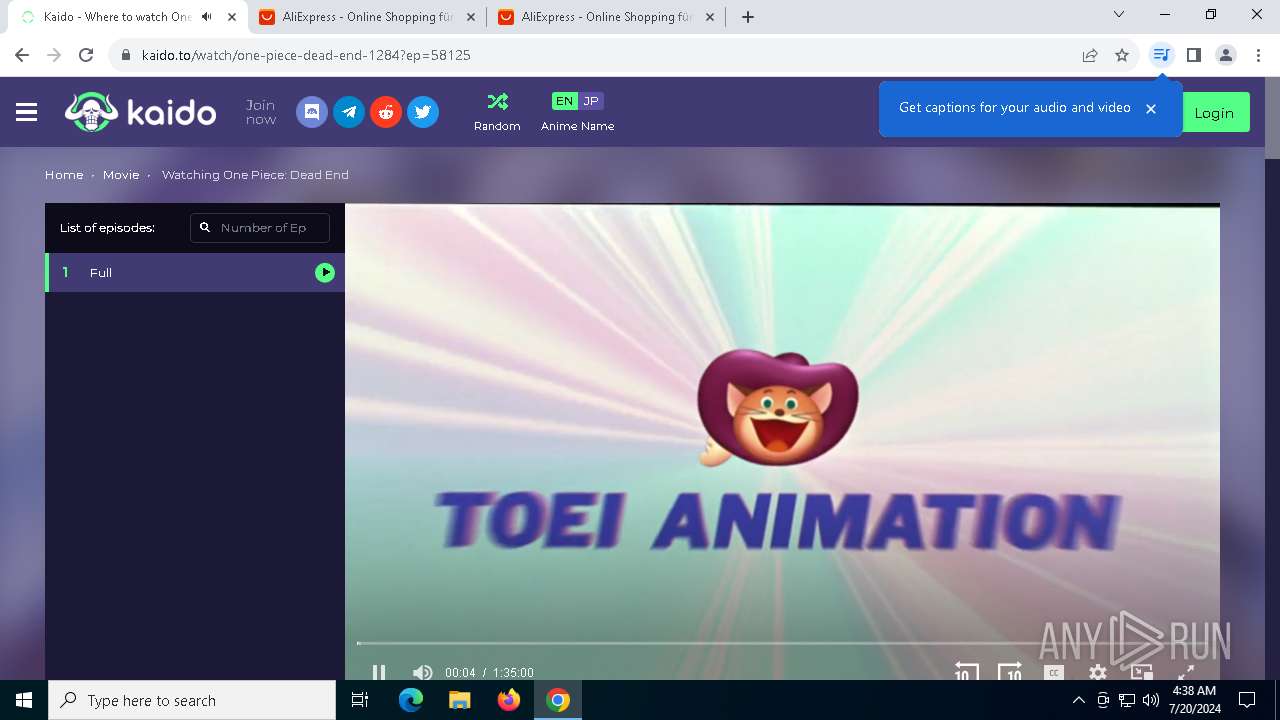Open the hamburger menu on Kaido

27,113
